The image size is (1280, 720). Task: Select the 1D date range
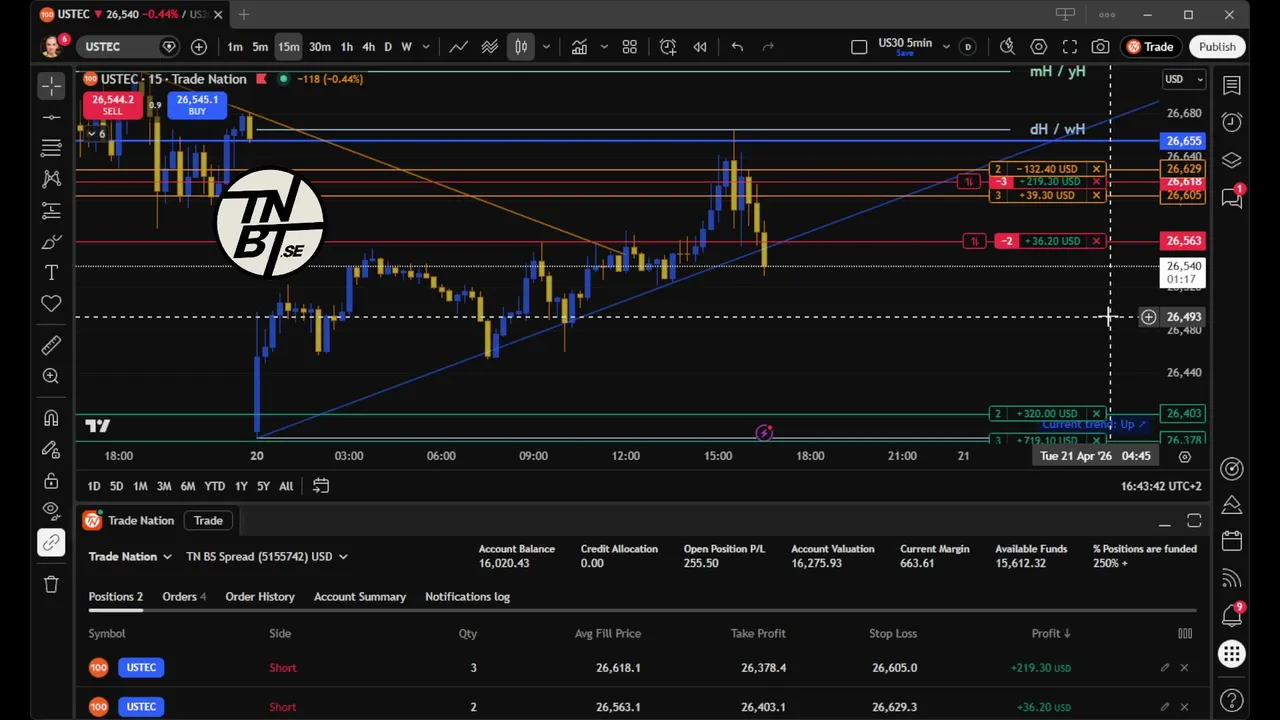pos(93,486)
